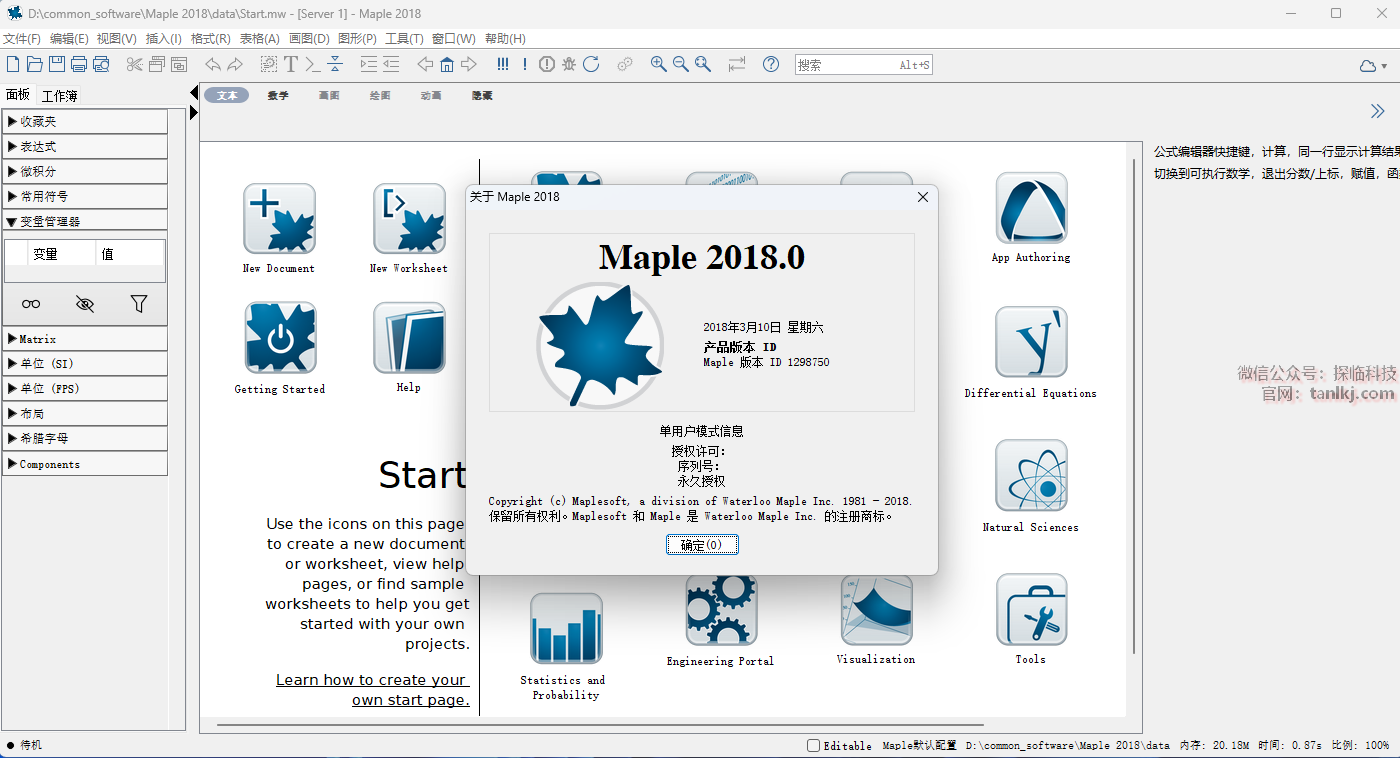Click the Natural Sciences atom icon
The height and width of the screenshot is (758, 1400).
(x=1031, y=476)
